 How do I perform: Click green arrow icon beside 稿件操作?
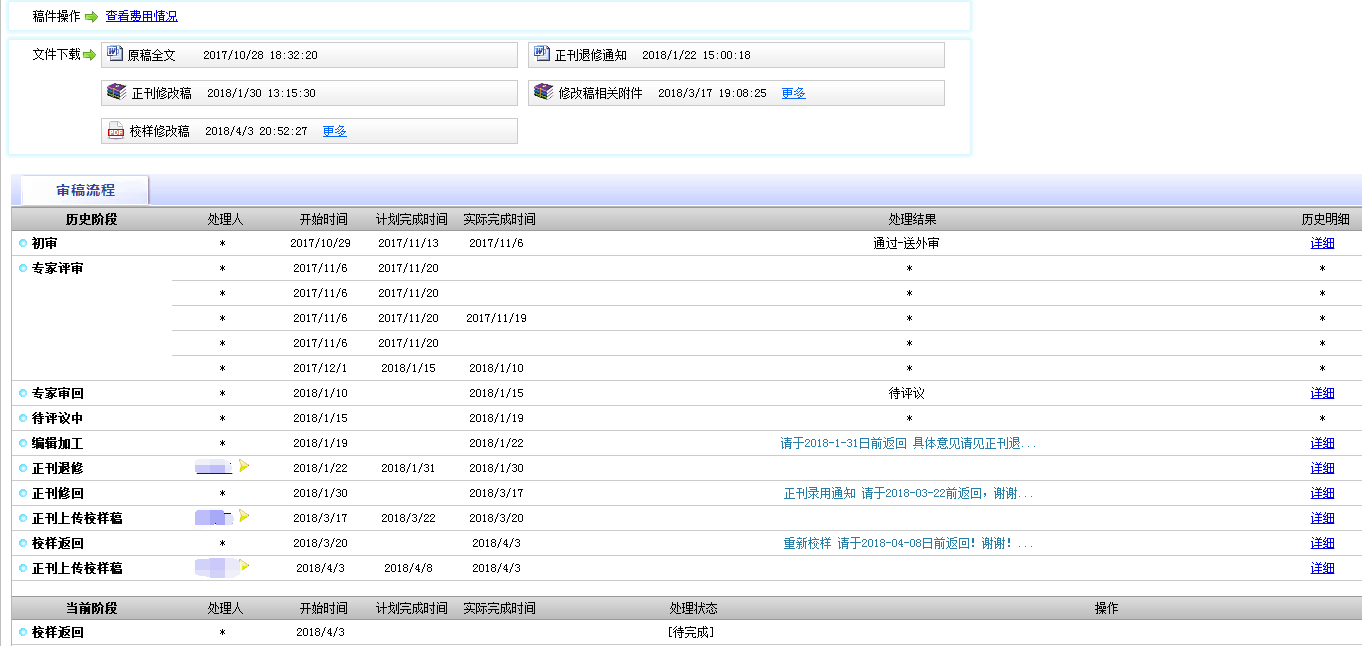[x=91, y=16]
